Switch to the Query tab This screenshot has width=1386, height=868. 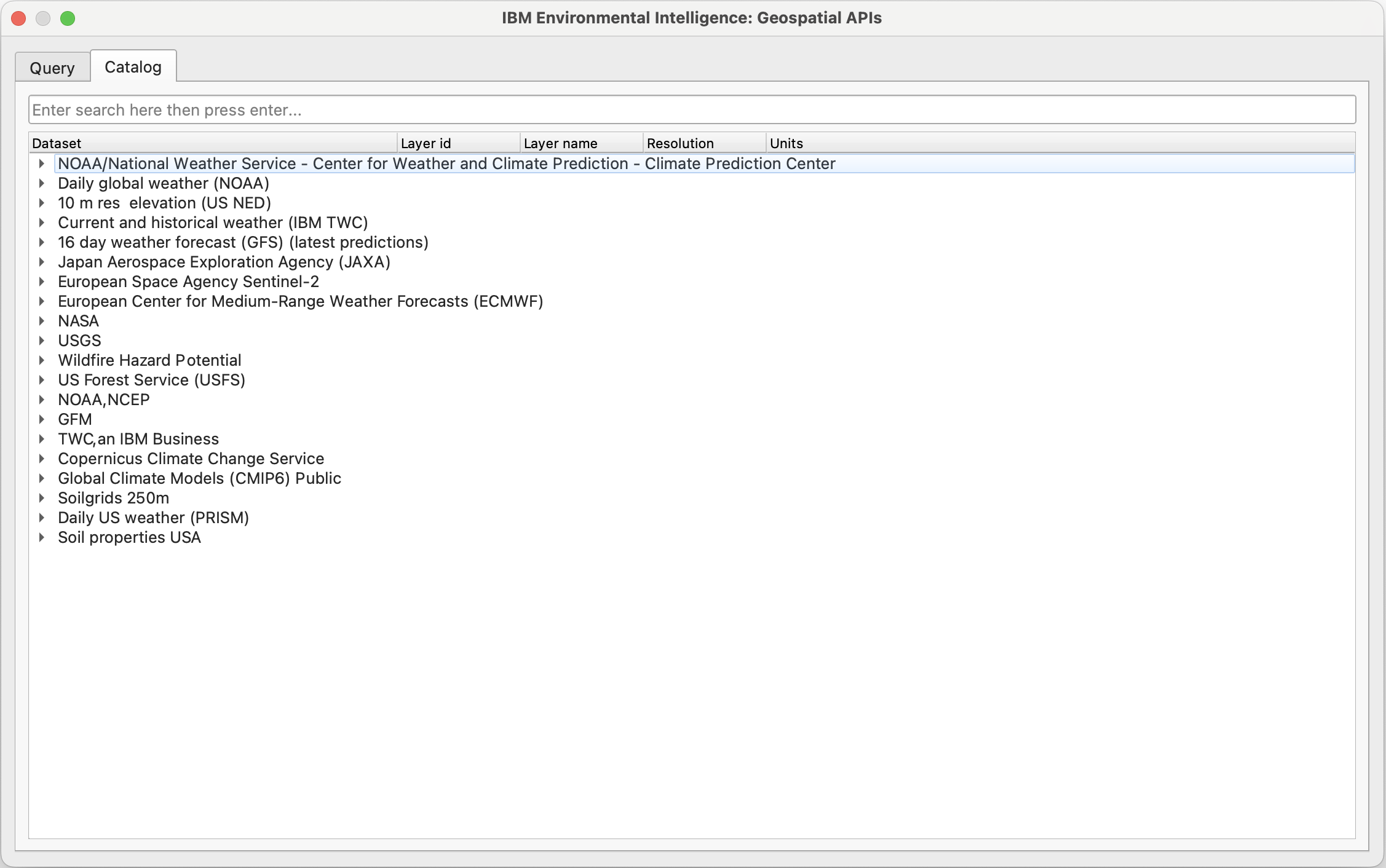point(52,67)
